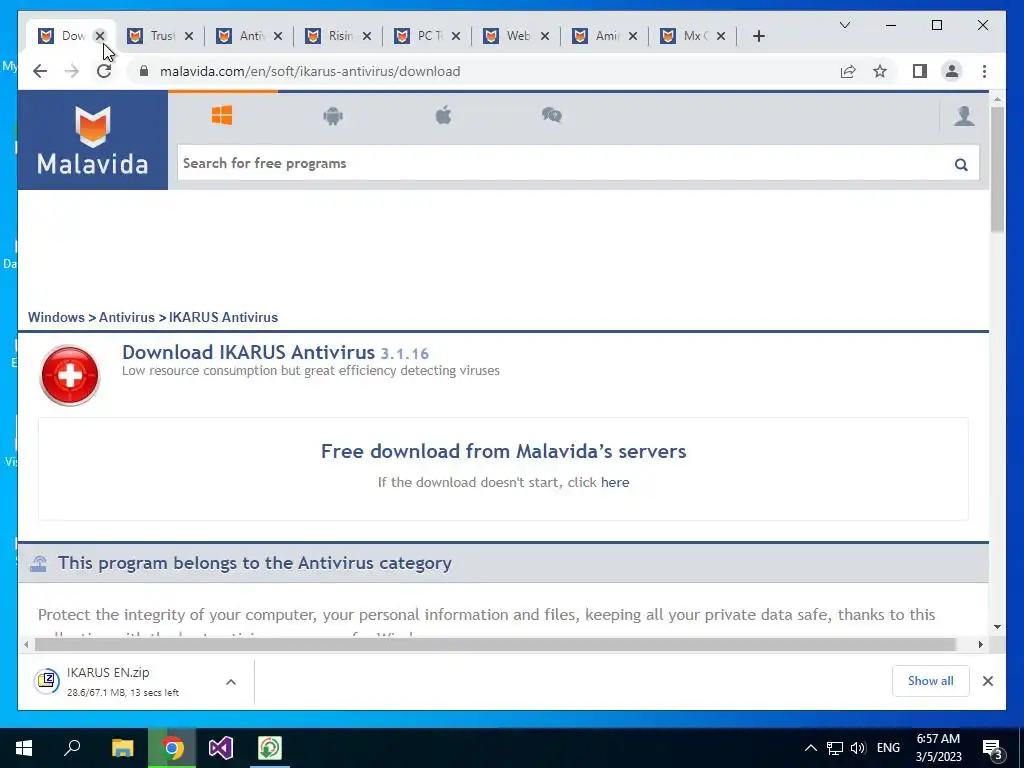1024x768 pixels.
Task: Open Visual Studio from taskbar
Action: (x=221, y=748)
